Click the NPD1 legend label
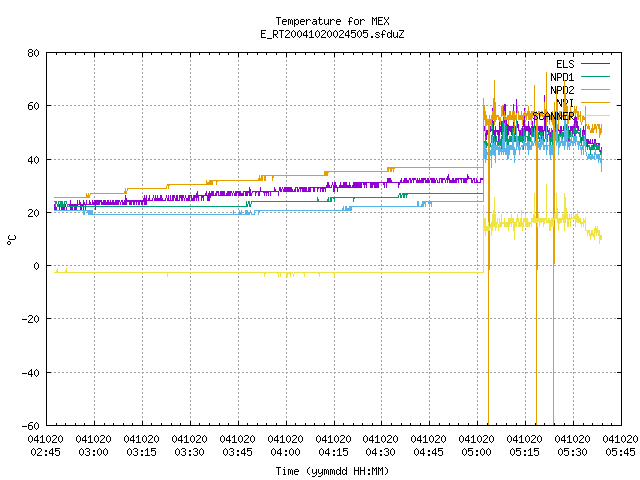This screenshot has height=480, width=640. [x=562, y=77]
